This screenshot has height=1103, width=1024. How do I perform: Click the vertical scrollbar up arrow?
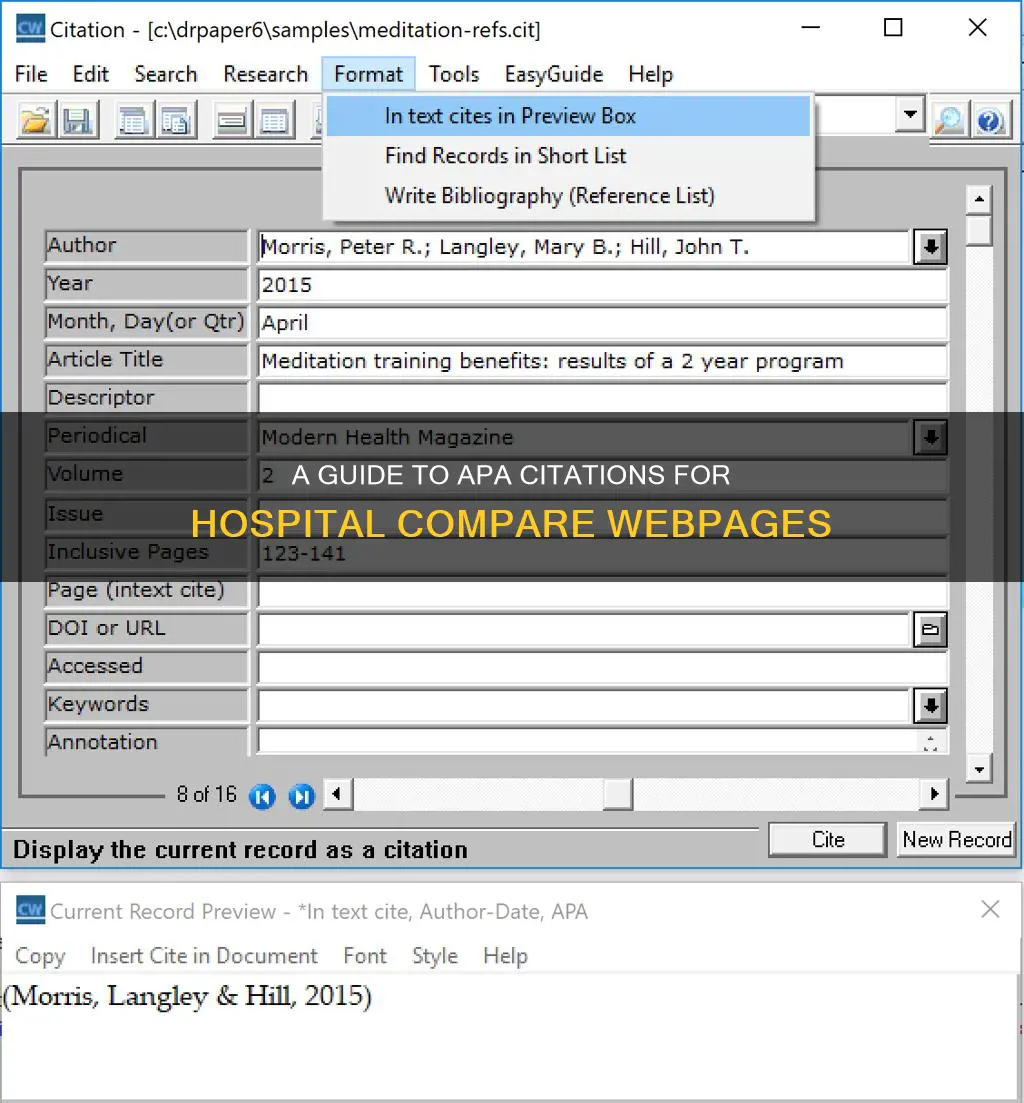click(x=979, y=200)
